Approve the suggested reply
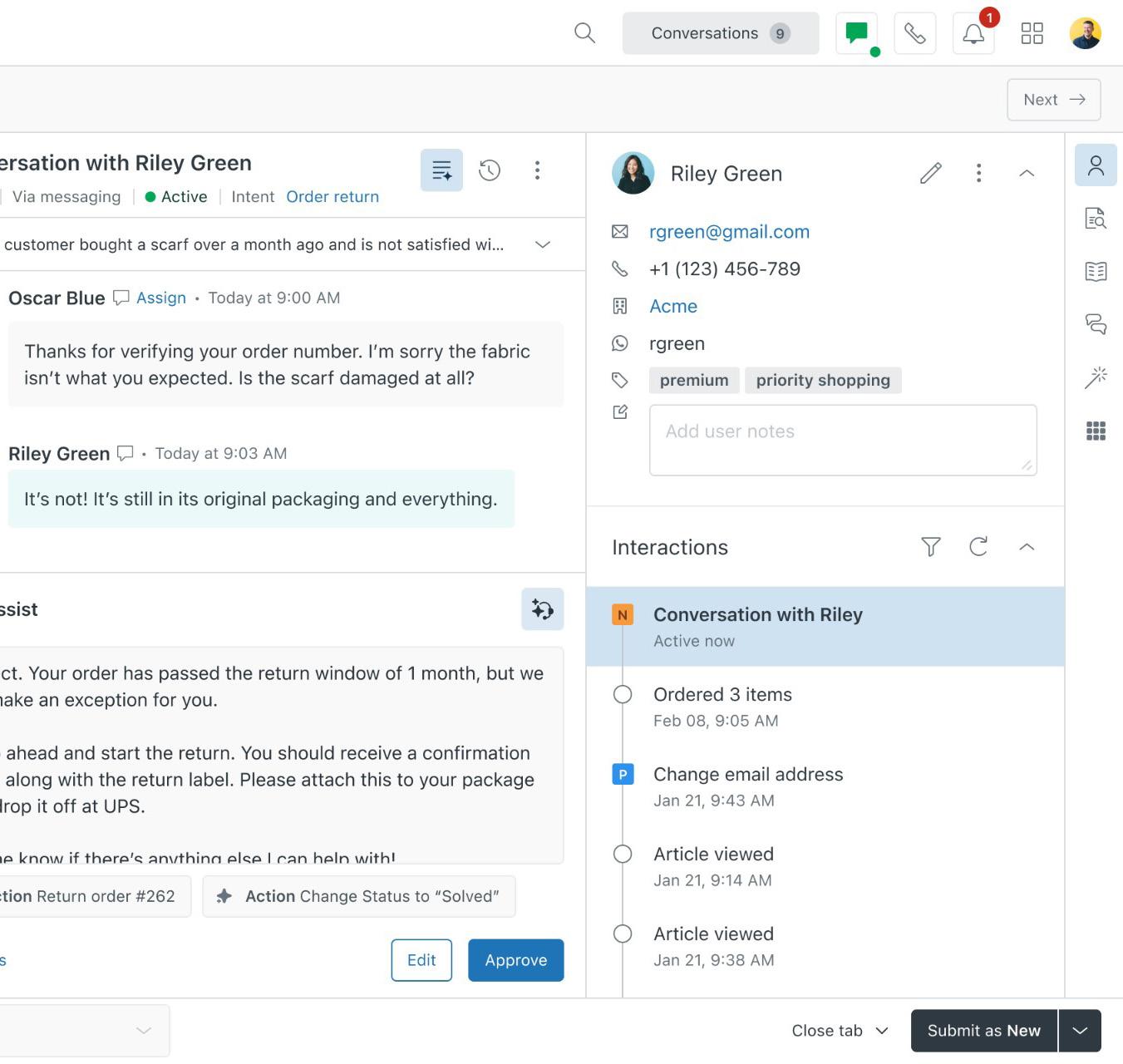 (515, 960)
